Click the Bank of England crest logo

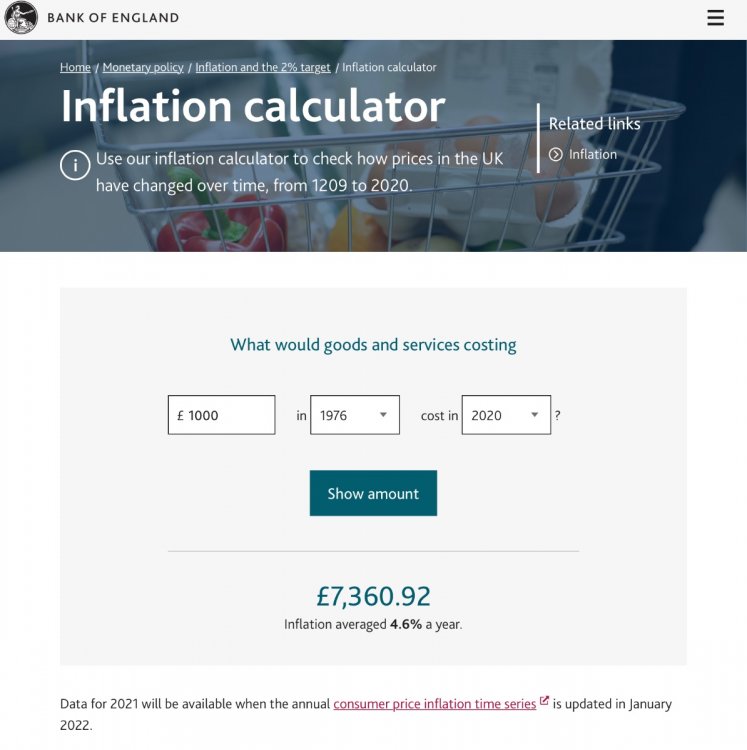(x=21, y=18)
